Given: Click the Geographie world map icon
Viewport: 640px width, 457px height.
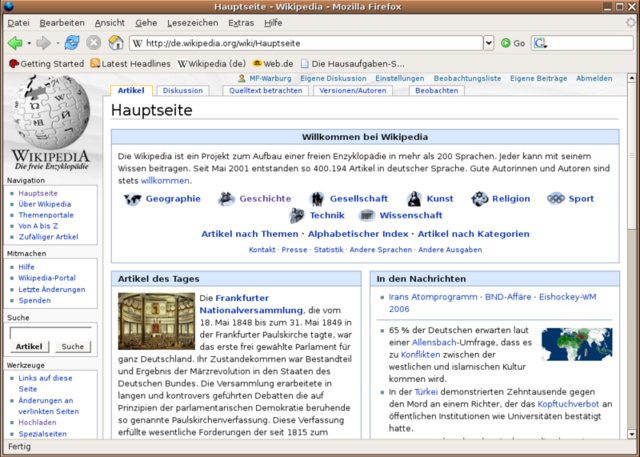Looking at the screenshot, I should (133, 199).
